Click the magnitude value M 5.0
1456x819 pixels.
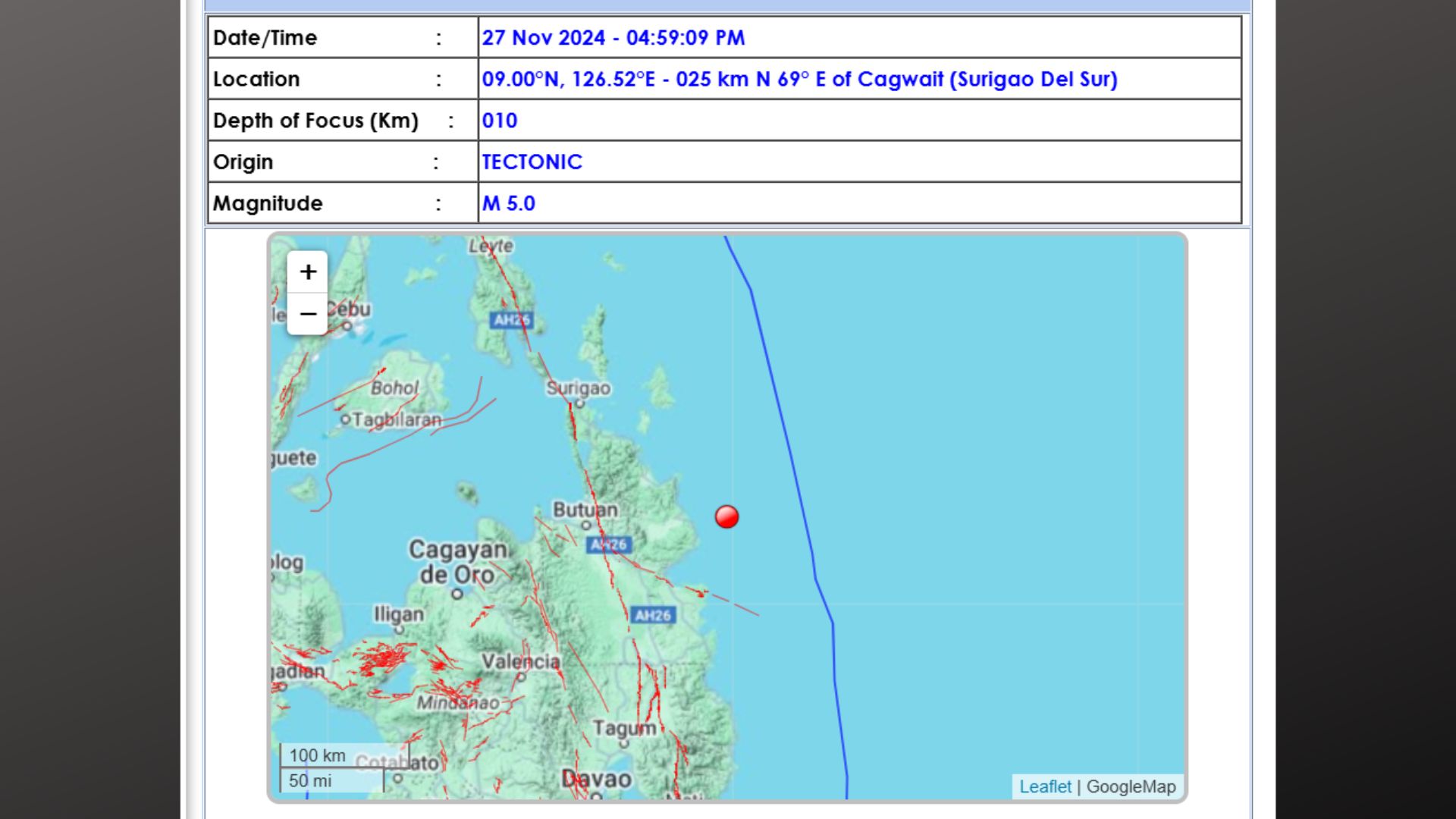(x=509, y=203)
